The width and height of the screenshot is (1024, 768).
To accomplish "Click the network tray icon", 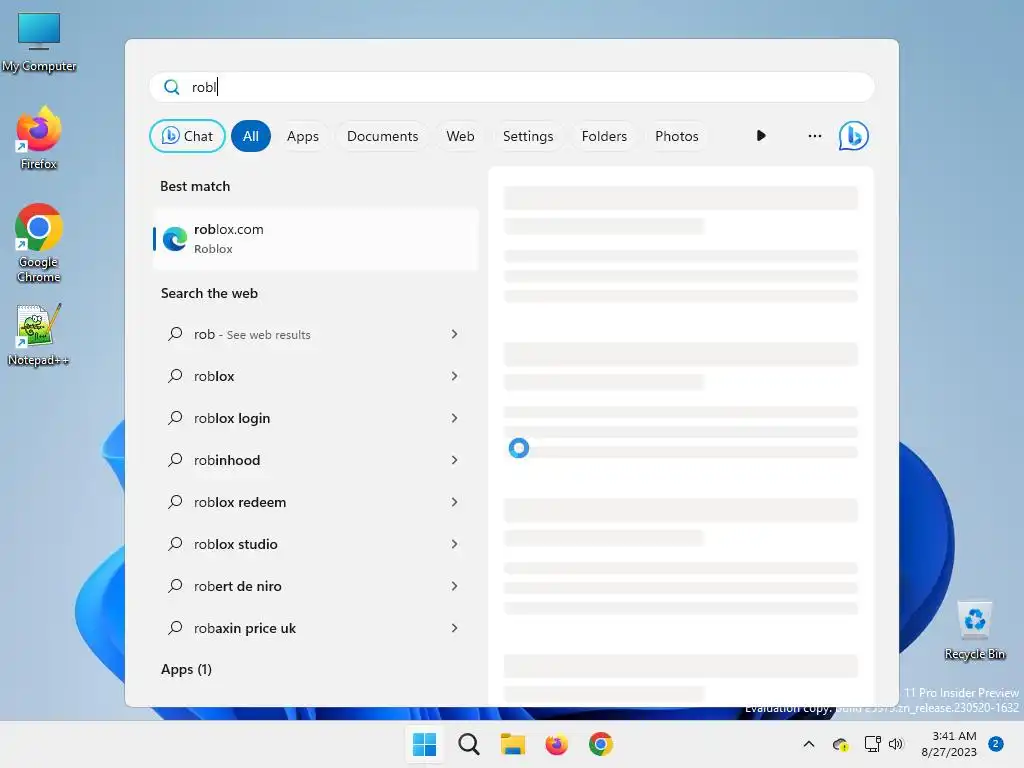I will pos(872,744).
